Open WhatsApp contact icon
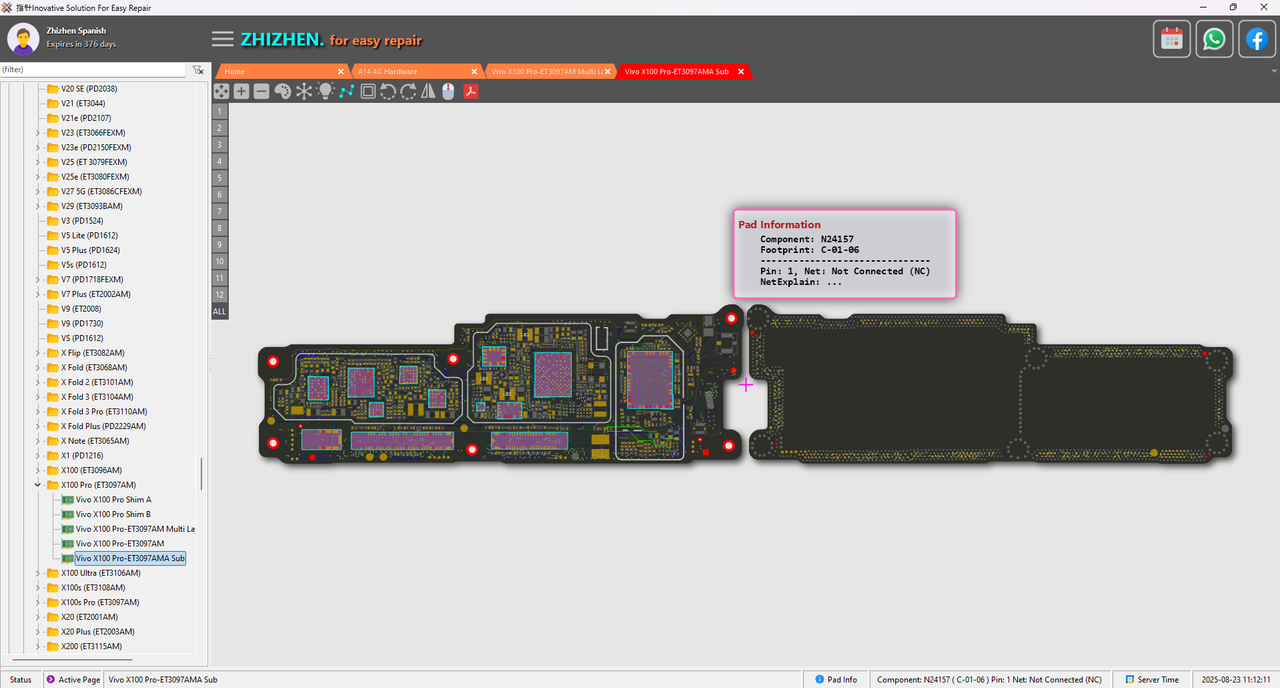Viewport: 1280px width, 688px height. 1214,39
